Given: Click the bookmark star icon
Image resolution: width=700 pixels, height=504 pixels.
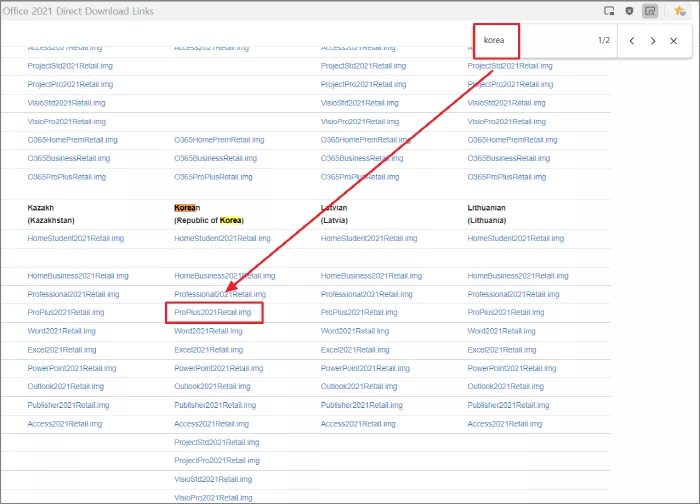Looking at the screenshot, I should [679, 11].
